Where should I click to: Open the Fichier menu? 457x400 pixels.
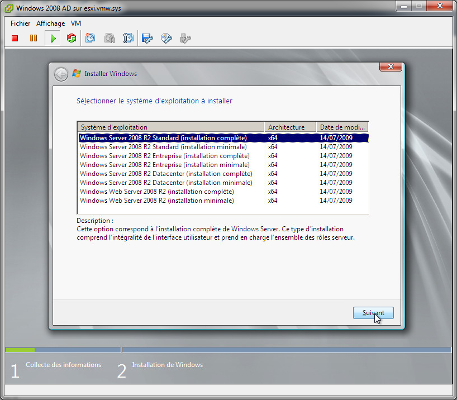[20, 24]
